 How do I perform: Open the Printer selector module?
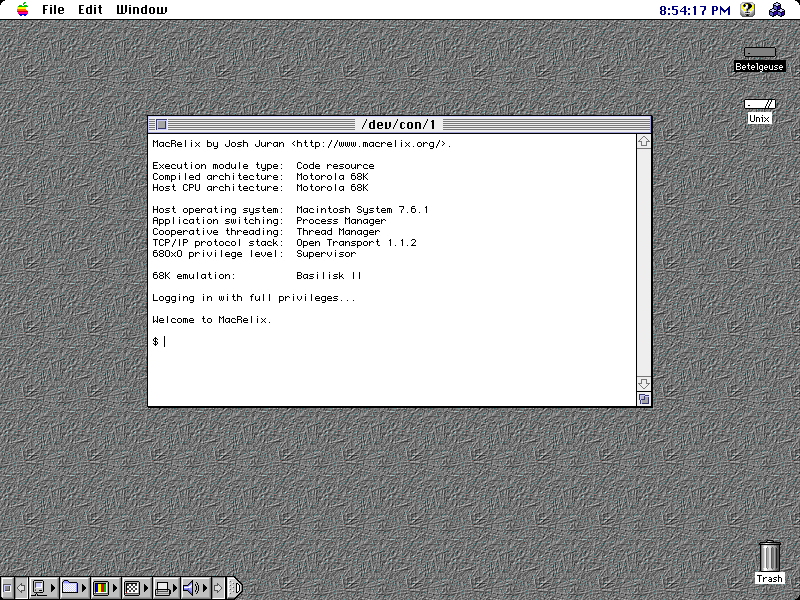click(166, 588)
